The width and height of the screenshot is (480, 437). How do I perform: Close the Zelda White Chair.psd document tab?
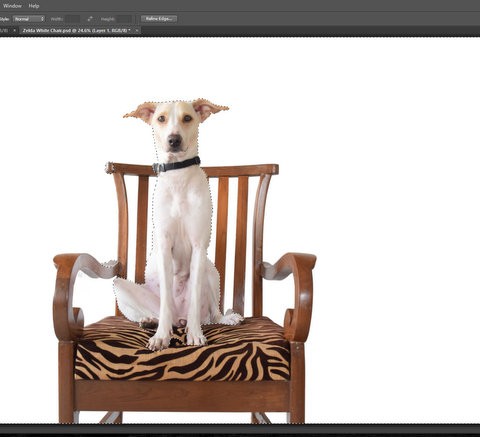137,30
